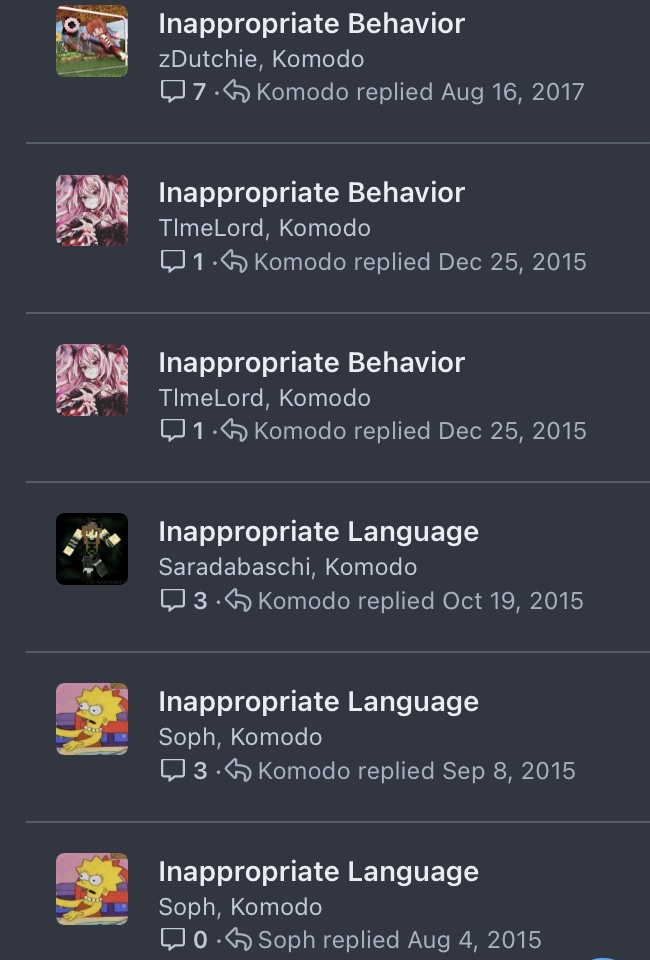Viewport: 650px width, 960px height.
Task: Click the Soph replied Aug 4, 2015 link
Action: [400, 940]
